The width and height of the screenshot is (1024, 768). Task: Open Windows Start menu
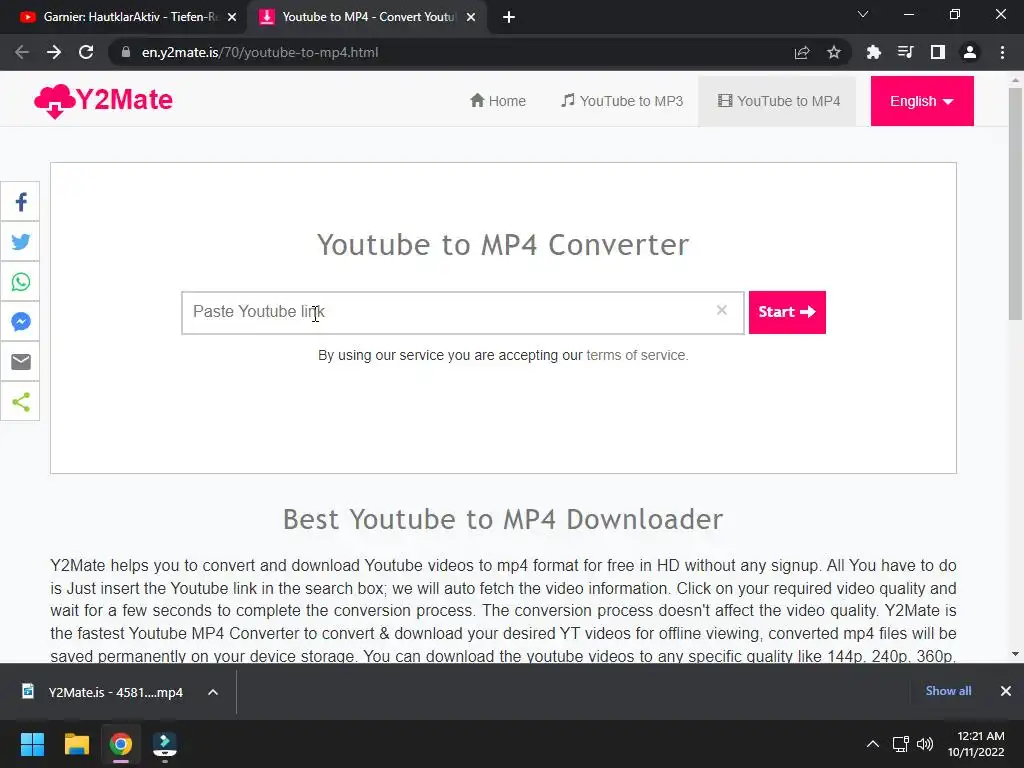32,744
